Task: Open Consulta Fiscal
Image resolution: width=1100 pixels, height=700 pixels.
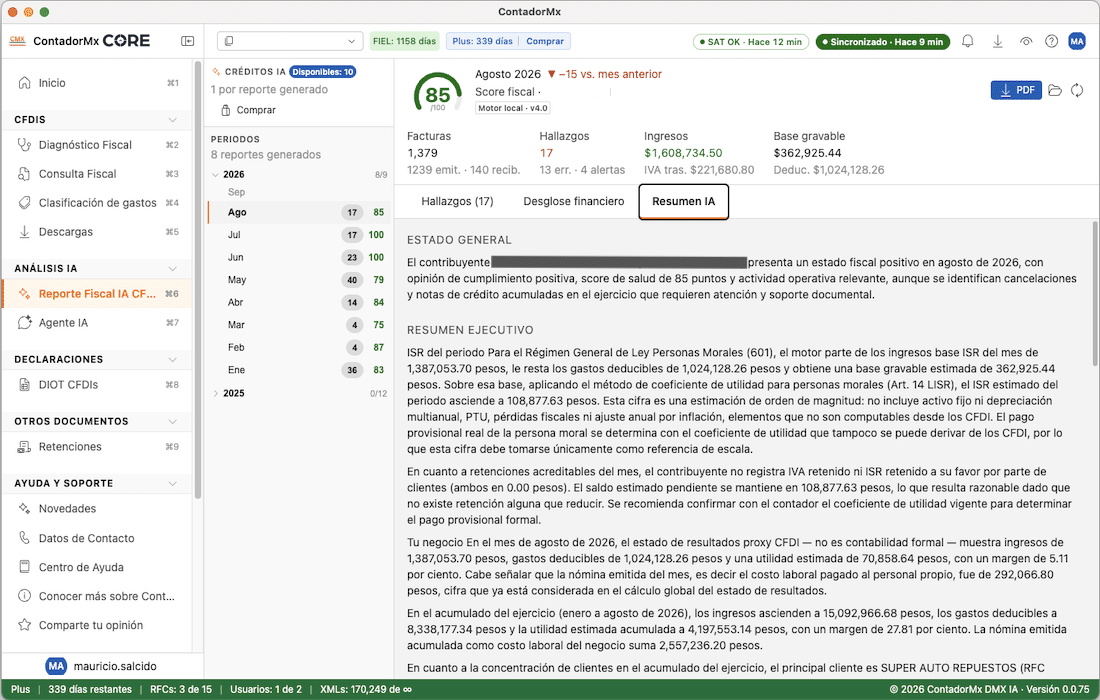Action: 97,174
